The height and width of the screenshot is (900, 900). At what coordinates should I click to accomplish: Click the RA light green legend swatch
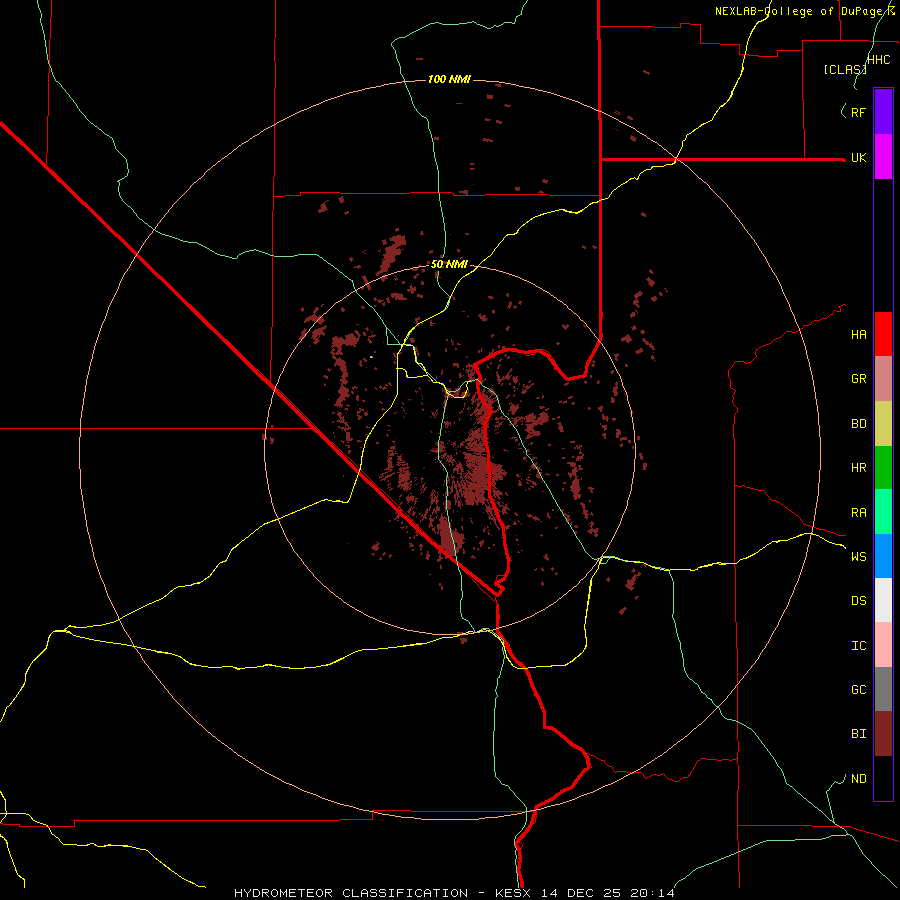pyautogui.click(x=883, y=512)
